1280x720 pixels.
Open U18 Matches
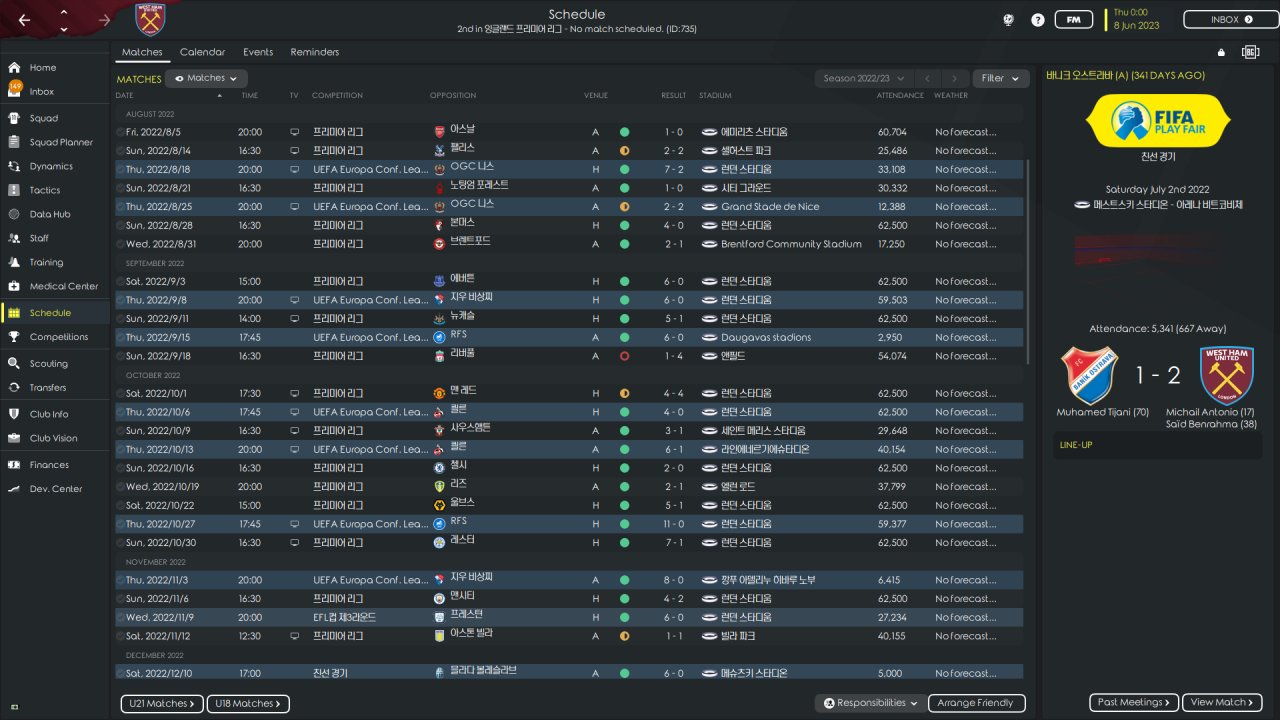click(248, 703)
